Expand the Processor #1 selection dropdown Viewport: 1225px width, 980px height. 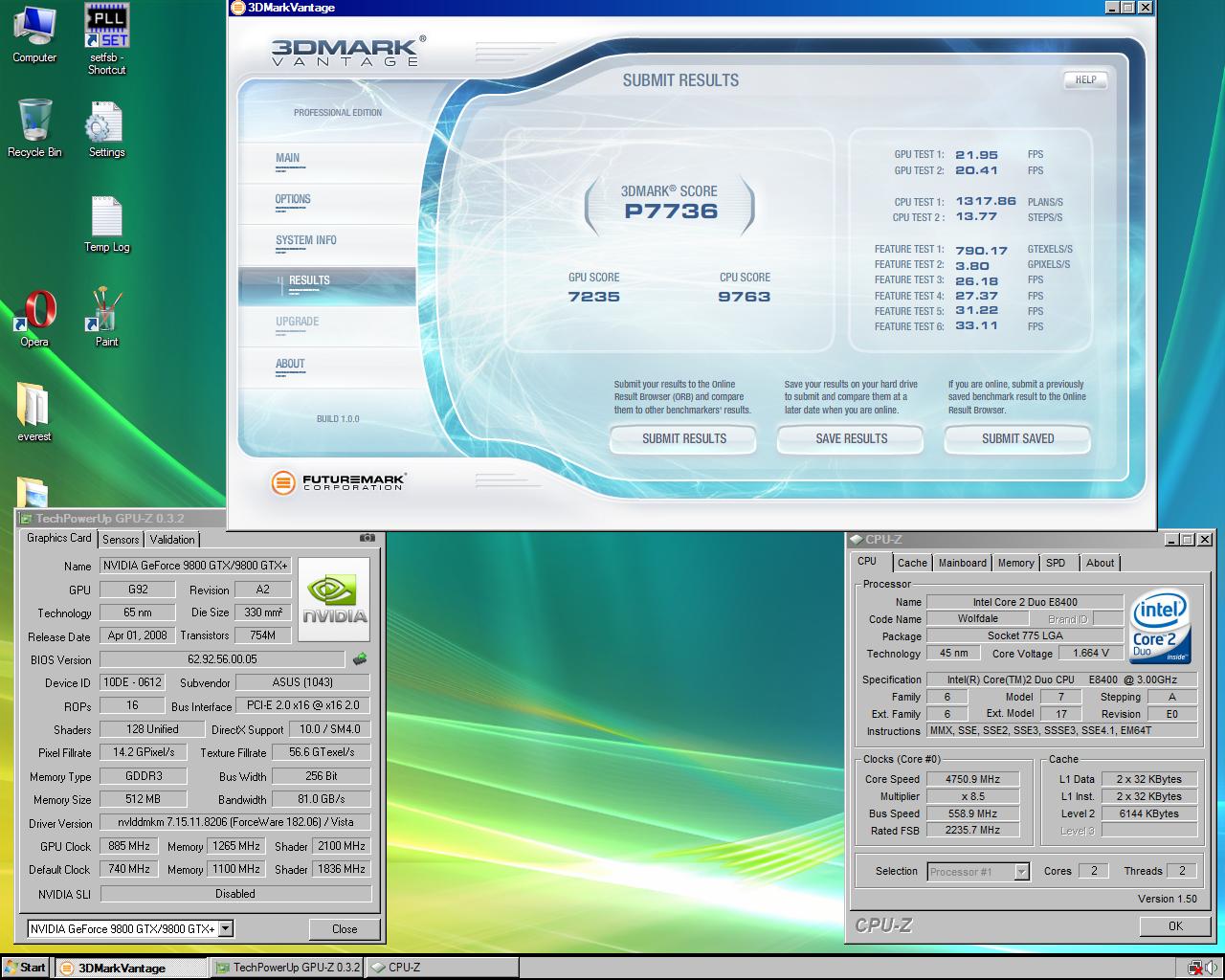(1021, 871)
